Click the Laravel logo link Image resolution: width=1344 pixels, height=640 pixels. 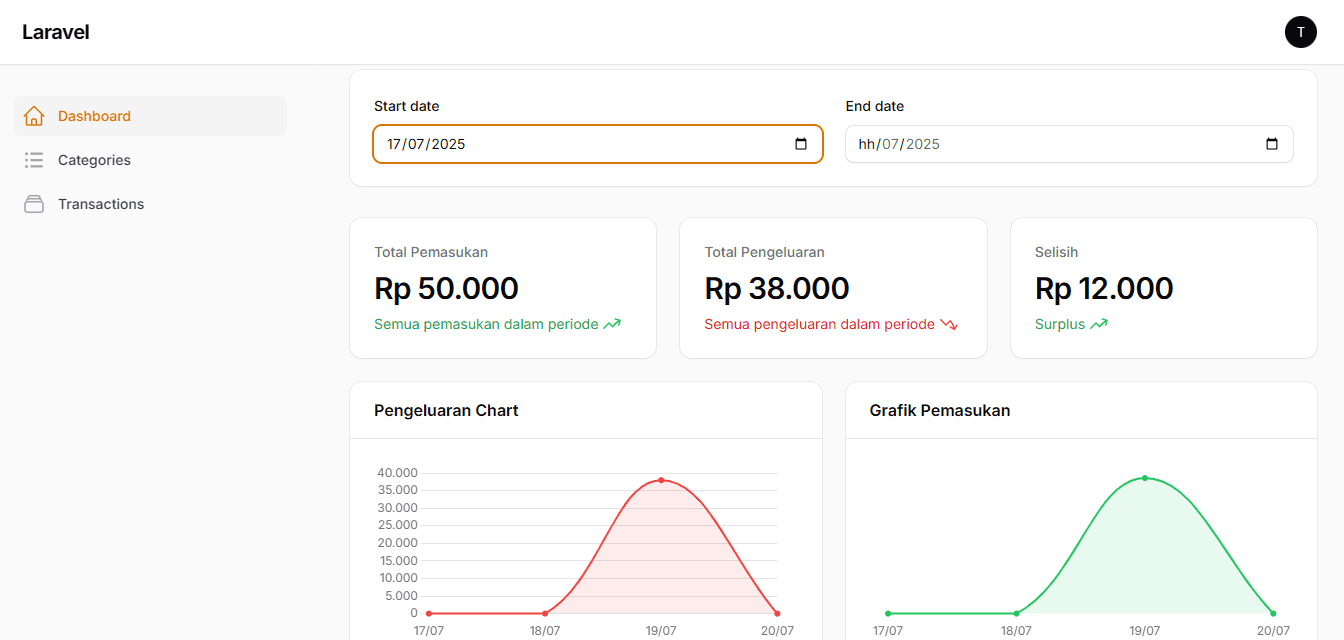56,32
